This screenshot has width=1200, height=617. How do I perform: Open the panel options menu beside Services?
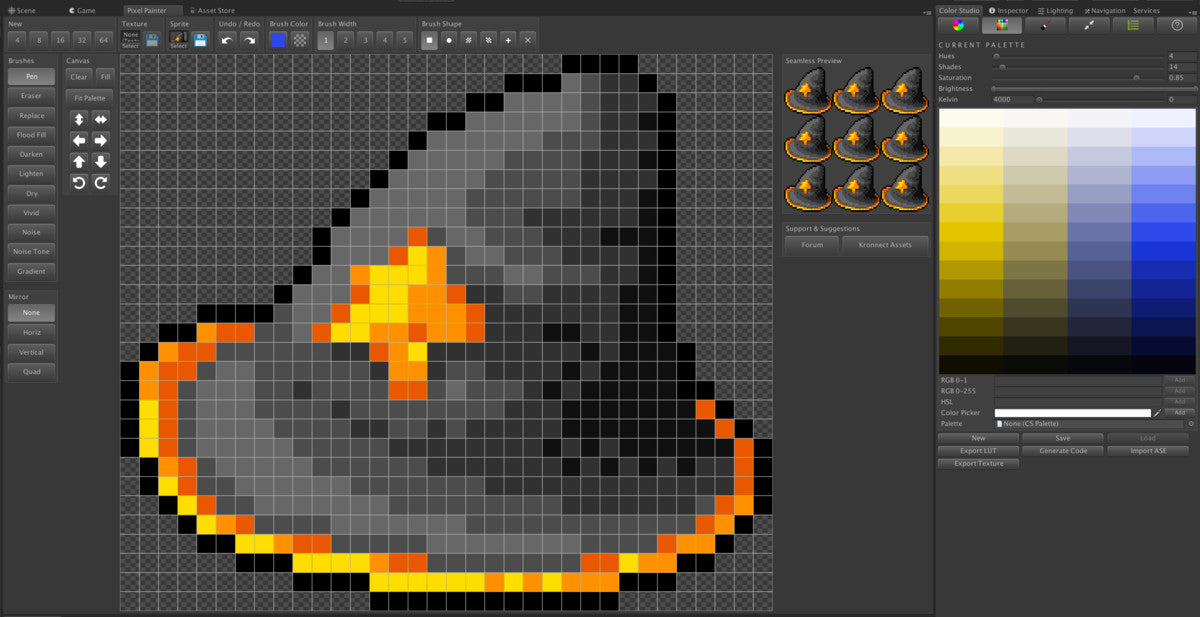coord(1190,11)
